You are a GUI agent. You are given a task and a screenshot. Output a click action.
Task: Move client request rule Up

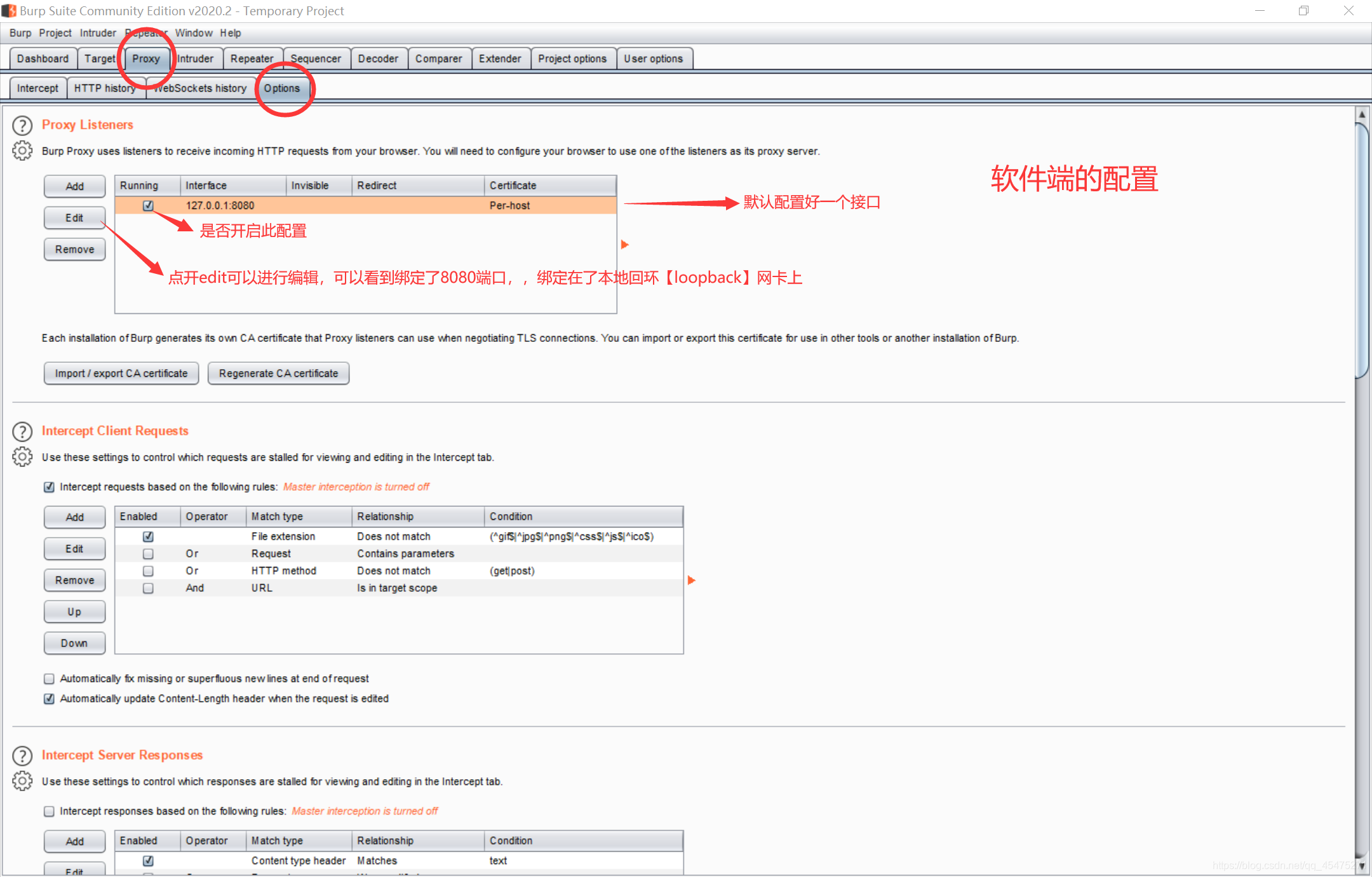pyautogui.click(x=74, y=612)
